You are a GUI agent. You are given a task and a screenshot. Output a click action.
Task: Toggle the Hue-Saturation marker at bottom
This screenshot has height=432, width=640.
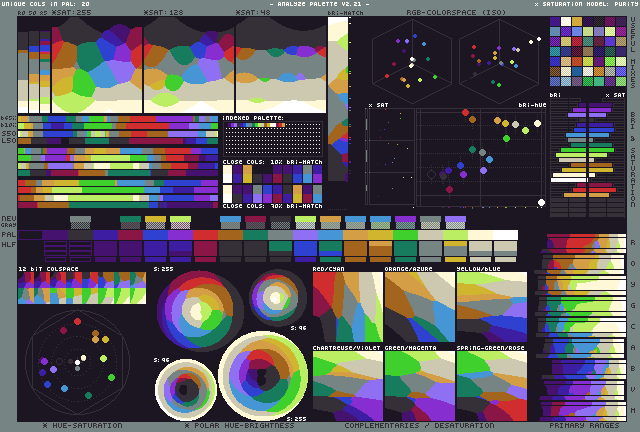[46, 425]
